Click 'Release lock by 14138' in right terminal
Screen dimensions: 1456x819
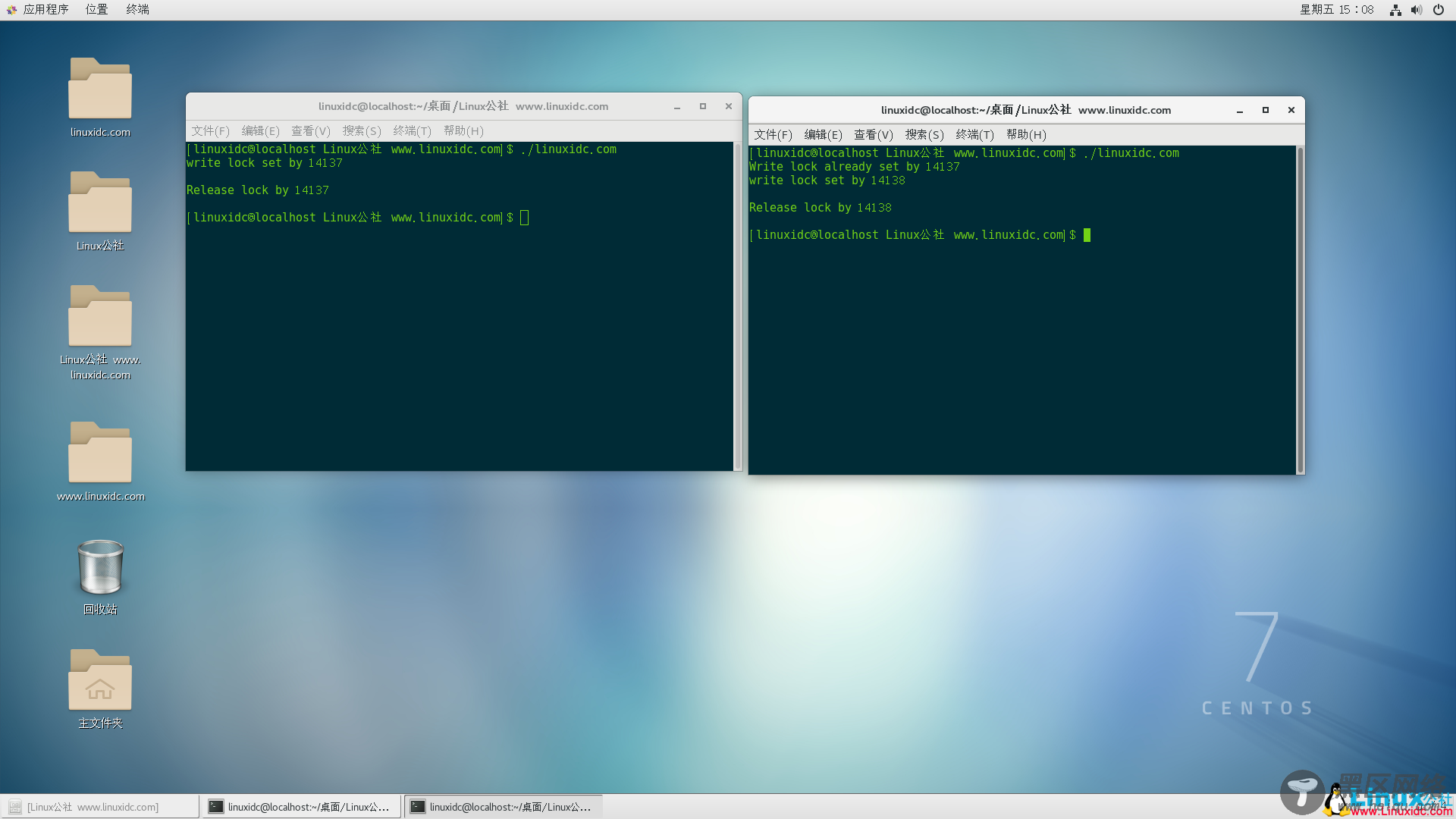(x=821, y=208)
